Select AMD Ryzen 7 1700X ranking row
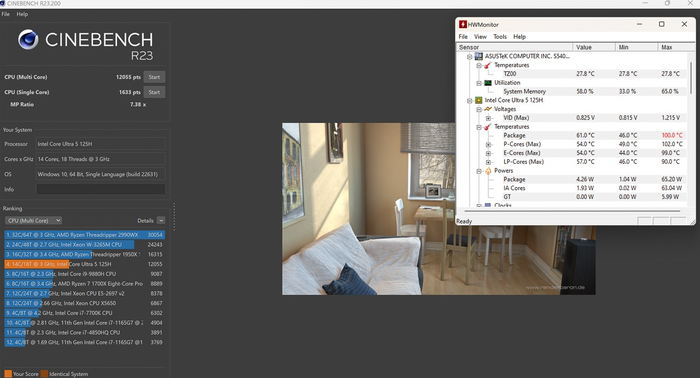Image resolution: width=700 pixels, height=378 pixels. pyautogui.click(x=84, y=284)
